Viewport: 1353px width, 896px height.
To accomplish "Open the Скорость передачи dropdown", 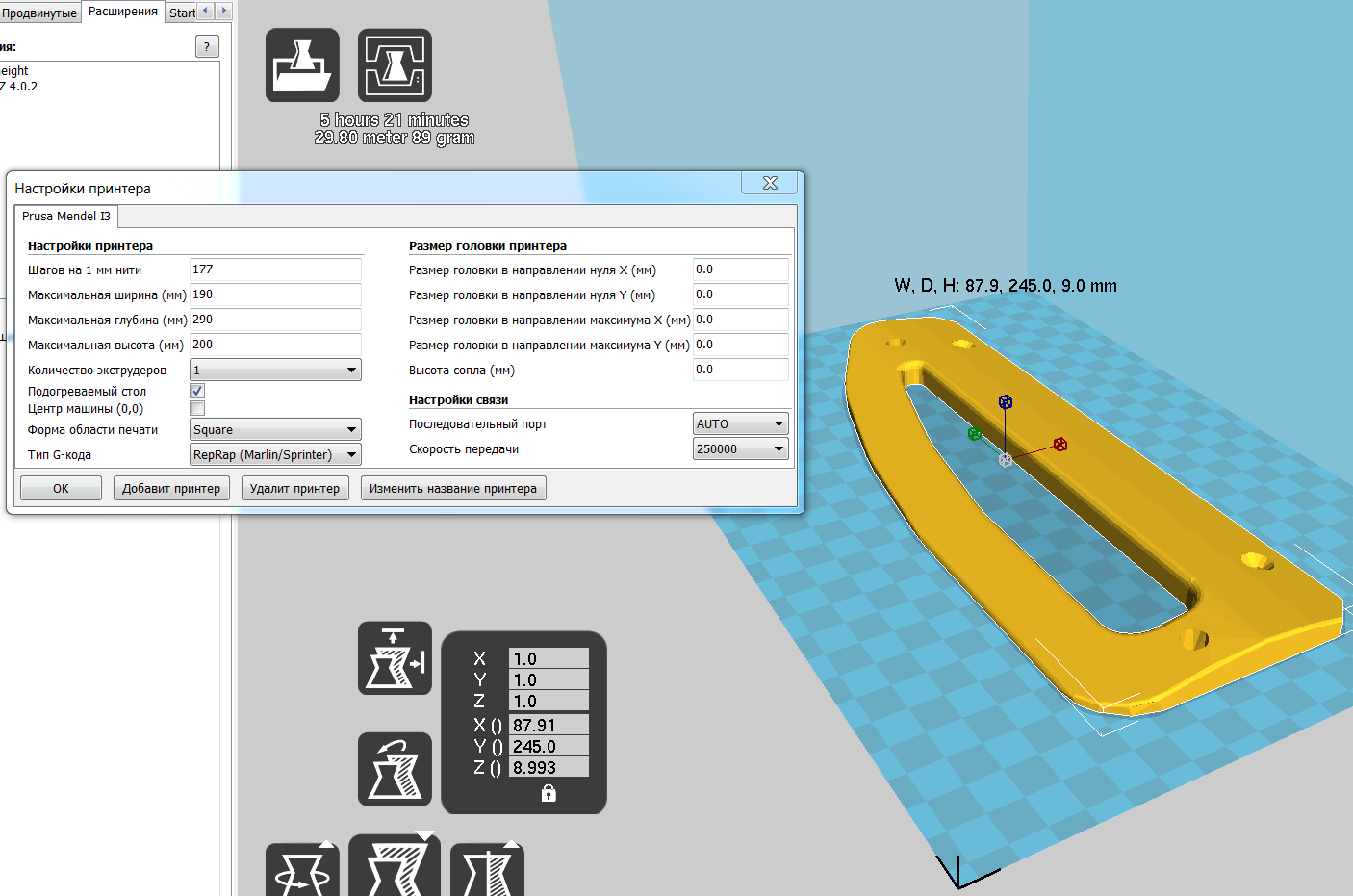I will point(740,449).
